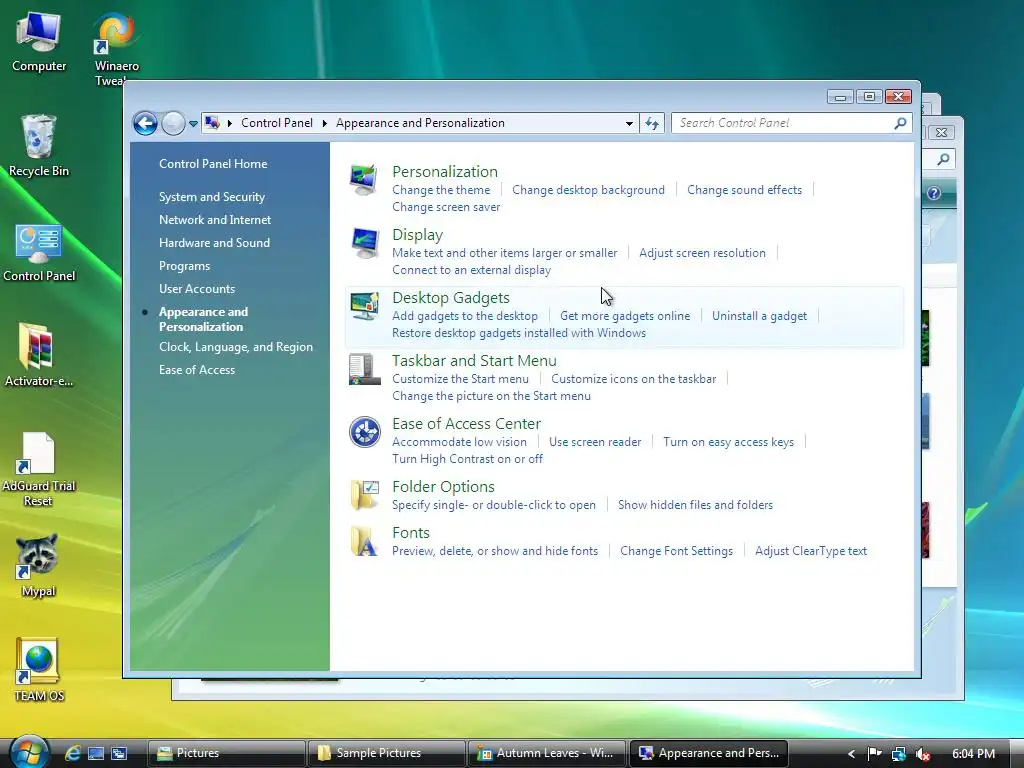Image resolution: width=1024 pixels, height=768 pixels.
Task: Select the Control Panel desktop icon
Action: pyautogui.click(x=39, y=253)
